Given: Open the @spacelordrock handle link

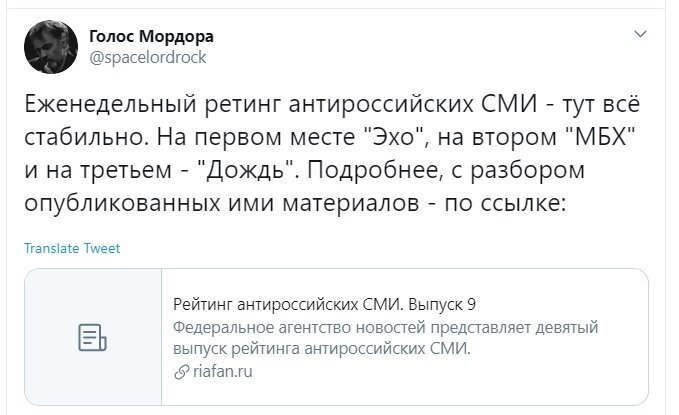Looking at the screenshot, I should (x=148, y=57).
